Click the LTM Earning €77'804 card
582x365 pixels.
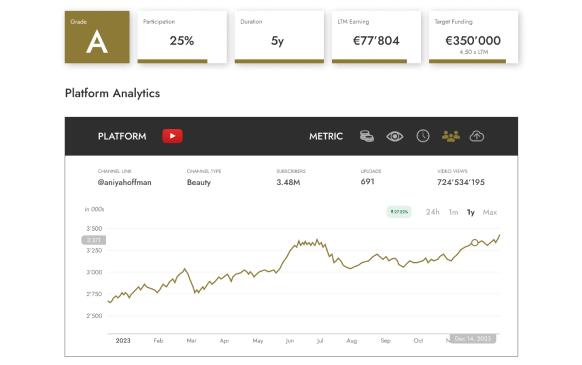pyautogui.click(x=376, y=37)
